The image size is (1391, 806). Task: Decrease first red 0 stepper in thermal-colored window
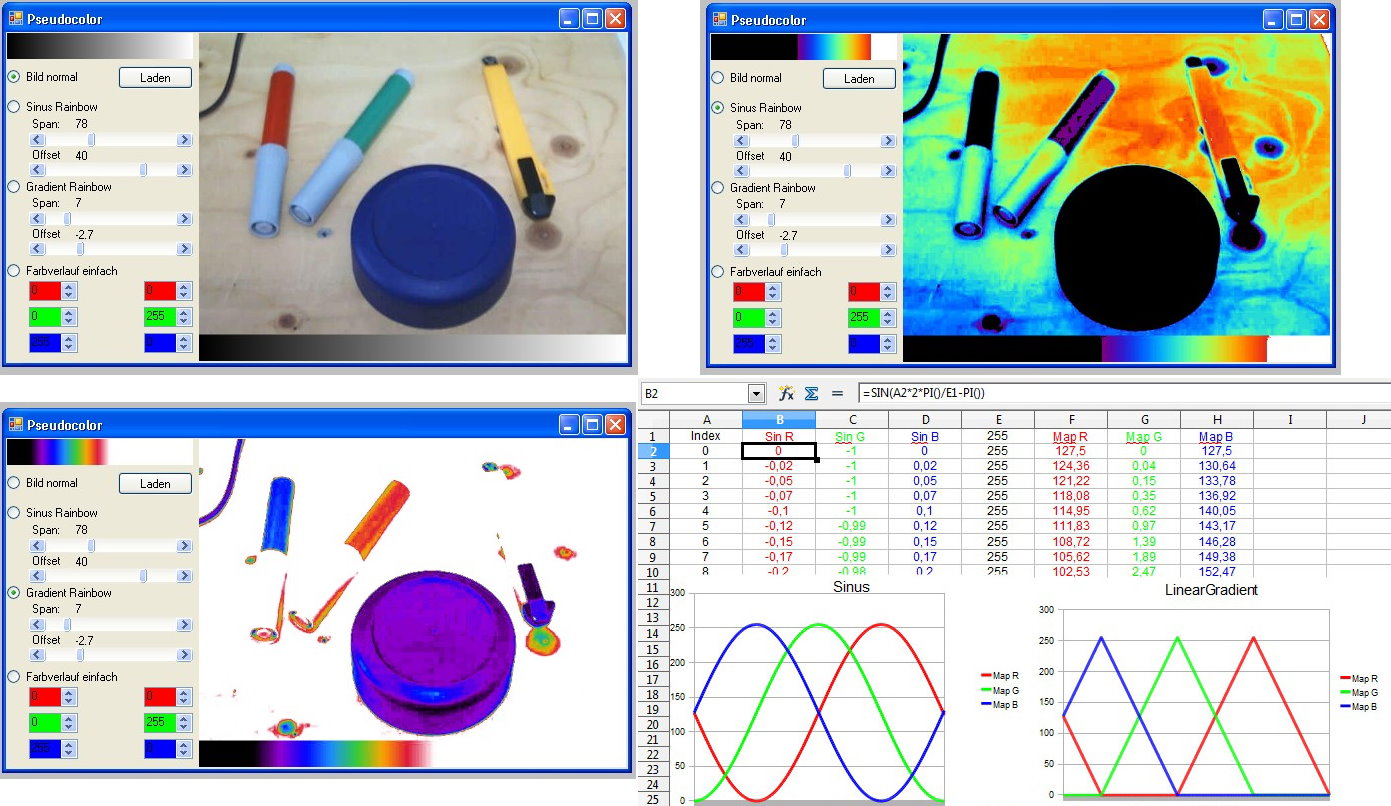tap(773, 296)
